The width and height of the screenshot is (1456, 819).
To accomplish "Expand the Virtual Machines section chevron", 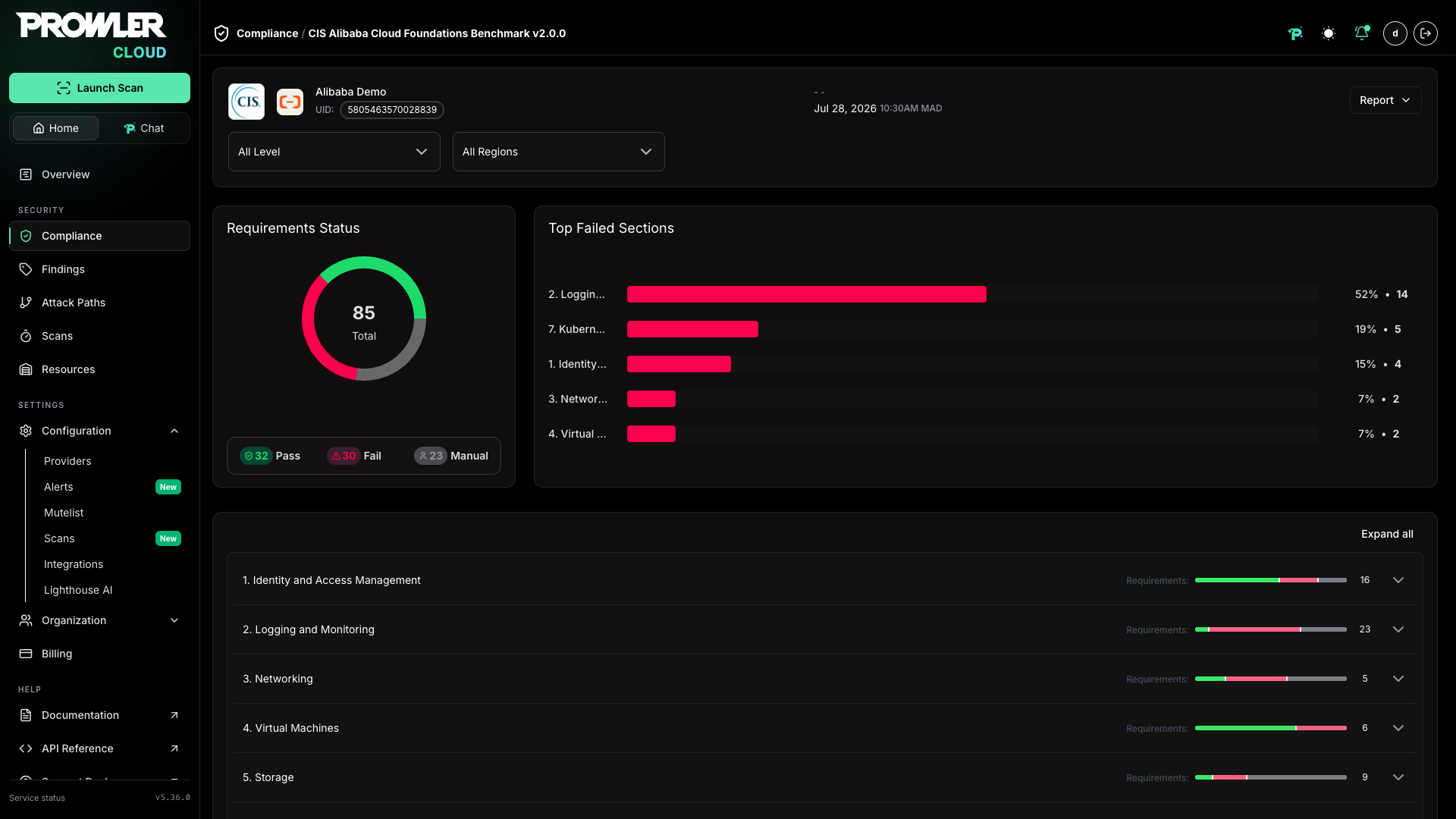I will (1398, 728).
